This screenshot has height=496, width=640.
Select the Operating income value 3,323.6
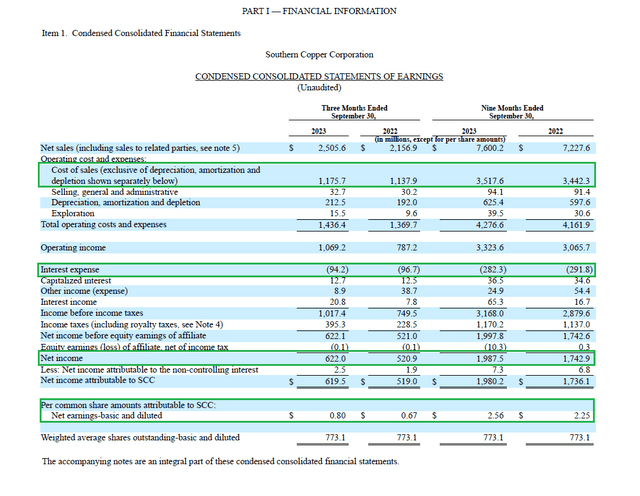(490, 248)
